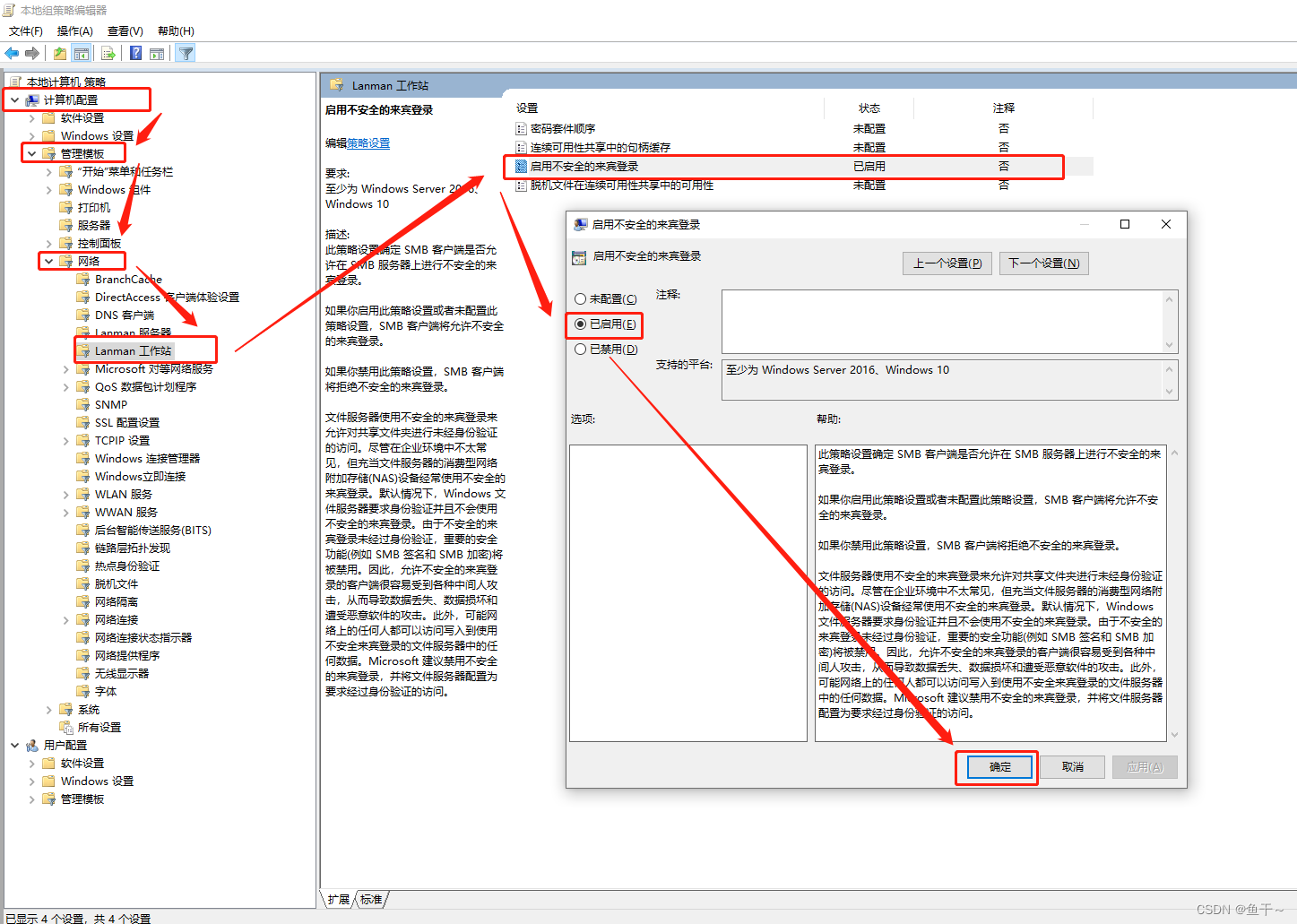
Task: Click the folder icon beside 打印机
Action: point(66,207)
